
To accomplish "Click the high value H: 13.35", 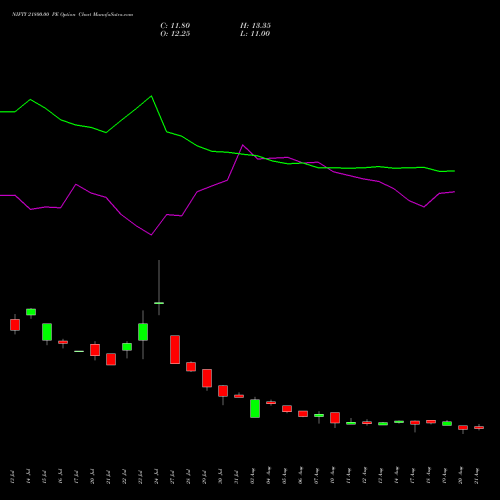I will [x=255, y=26].
